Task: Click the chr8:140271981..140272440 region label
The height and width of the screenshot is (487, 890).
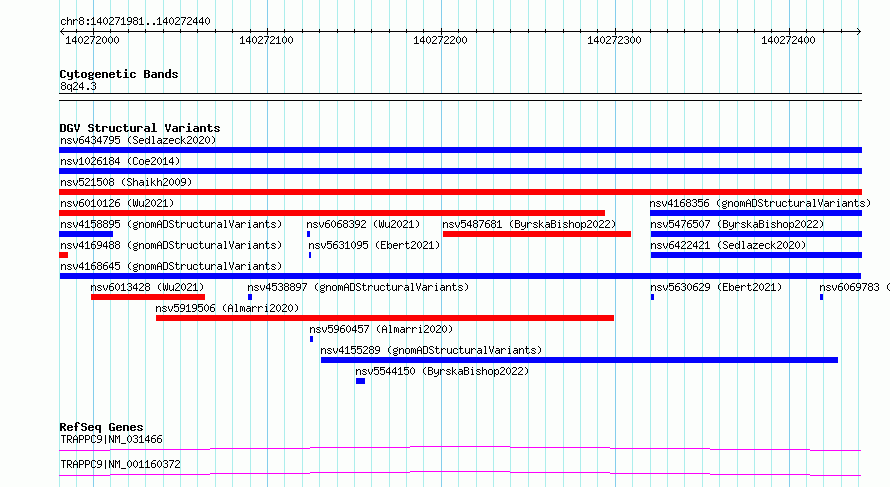Action: (135, 21)
